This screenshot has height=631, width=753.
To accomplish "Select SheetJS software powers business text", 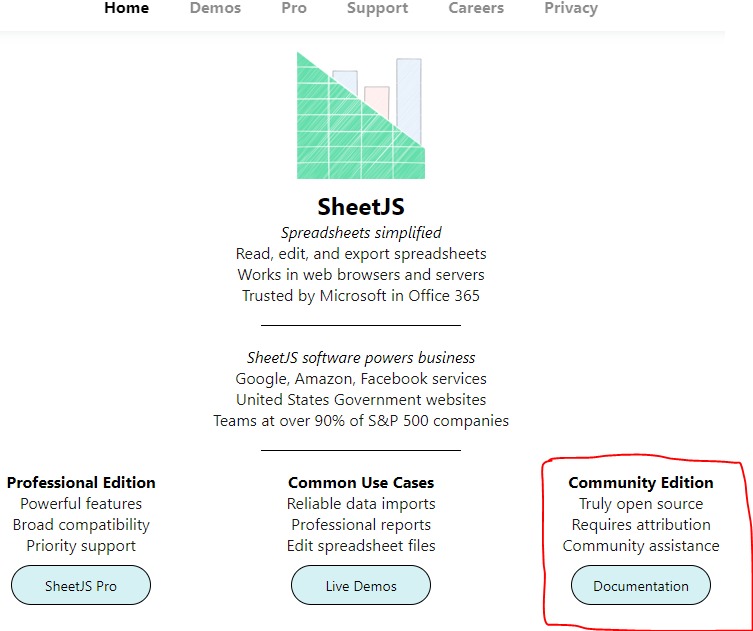I will (361, 357).
